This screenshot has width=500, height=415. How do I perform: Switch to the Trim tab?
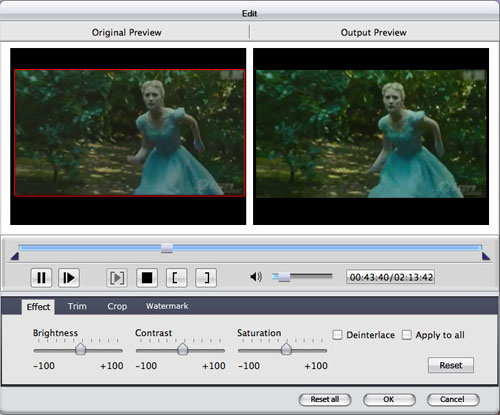(77, 306)
